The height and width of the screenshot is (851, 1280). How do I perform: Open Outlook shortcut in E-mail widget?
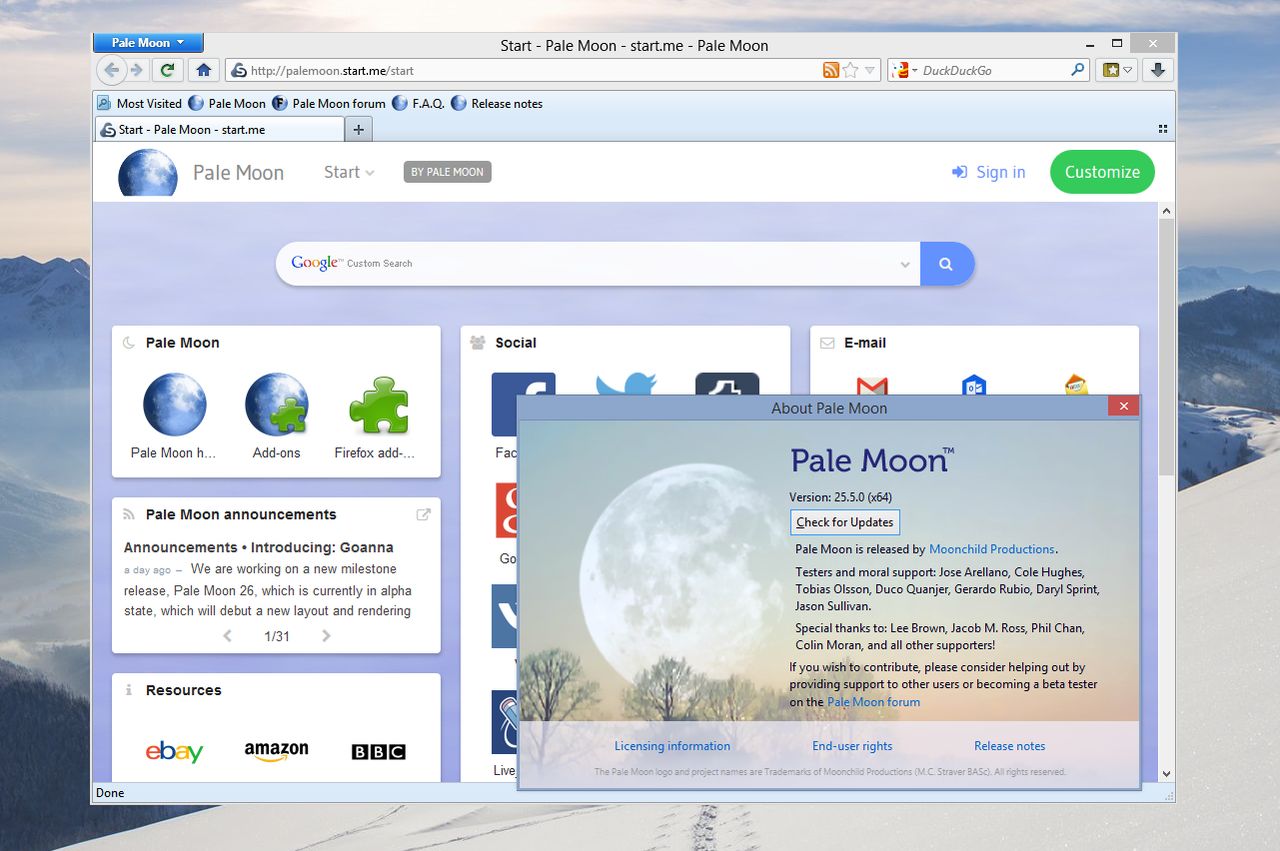click(x=974, y=385)
